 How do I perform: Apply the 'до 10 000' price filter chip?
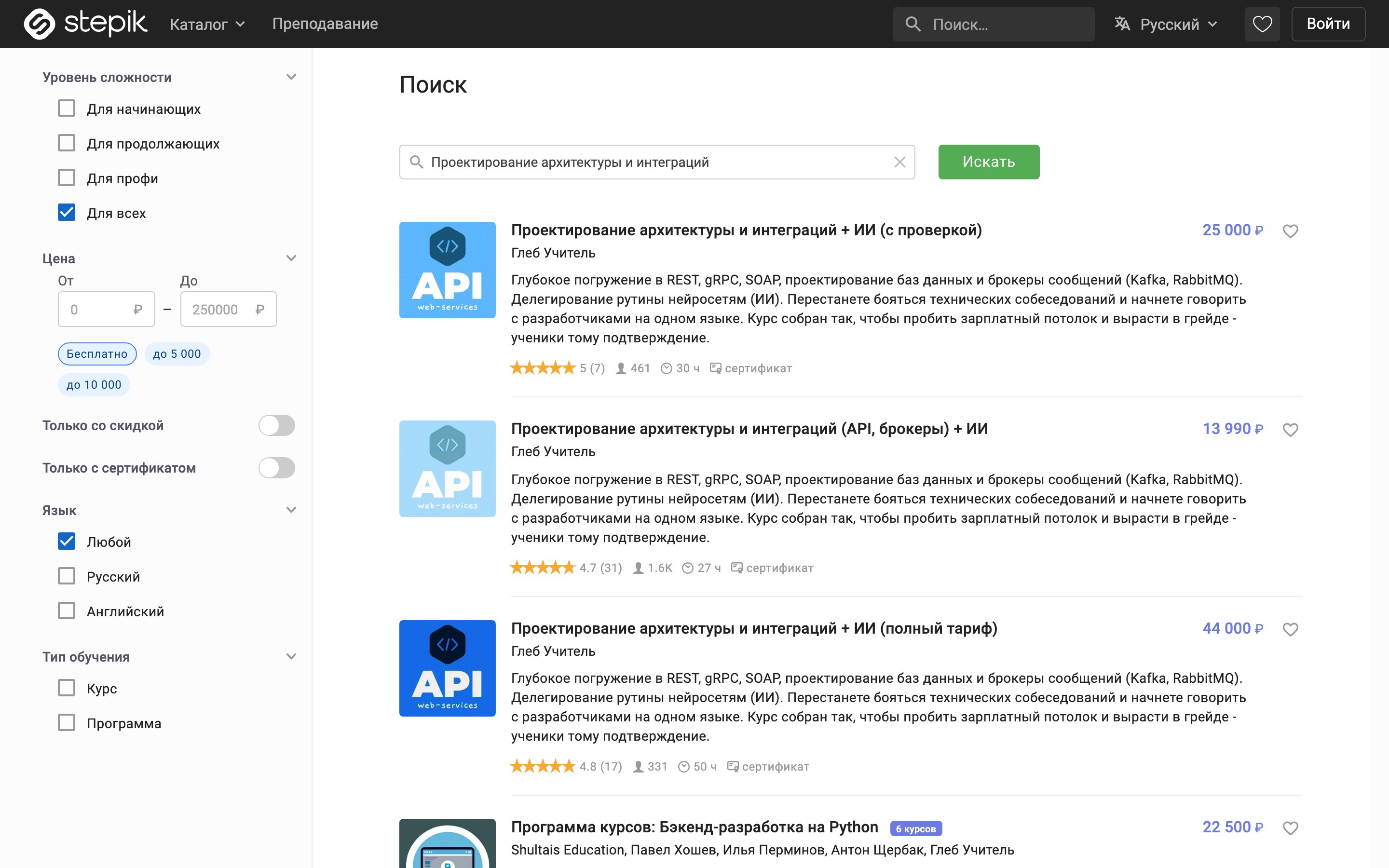pyautogui.click(x=94, y=385)
